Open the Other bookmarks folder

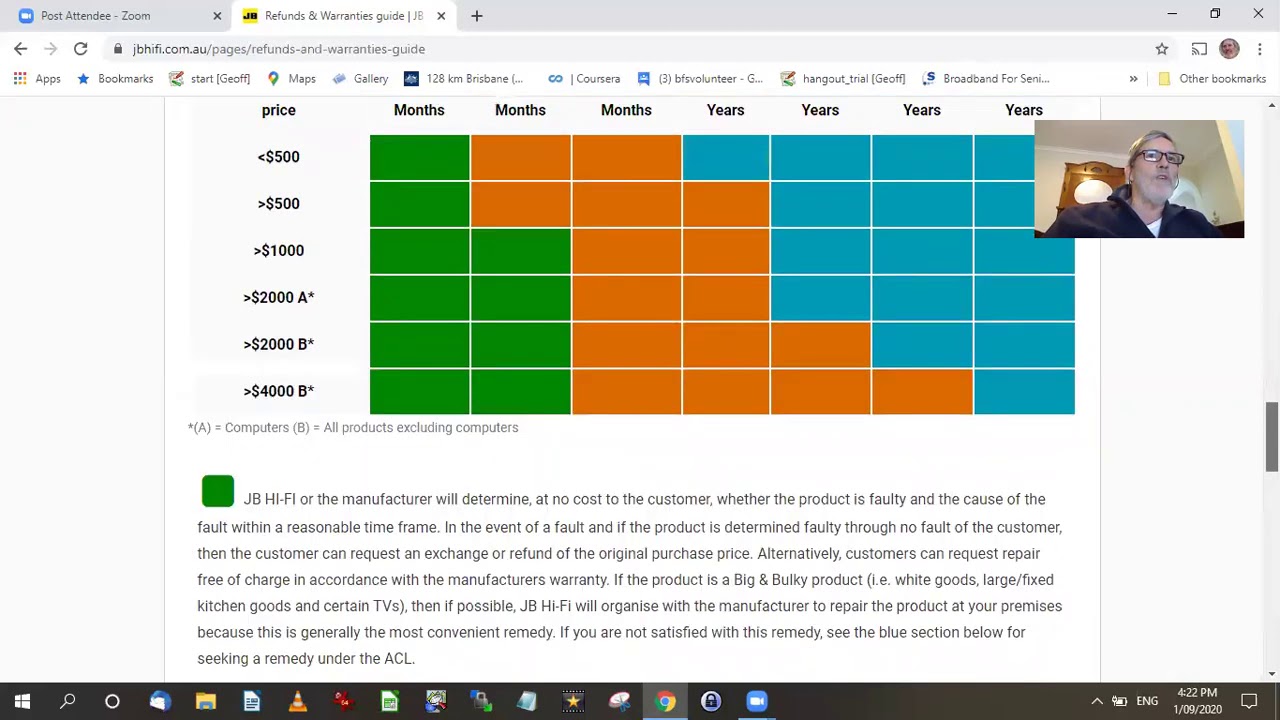tap(1212, 78)
